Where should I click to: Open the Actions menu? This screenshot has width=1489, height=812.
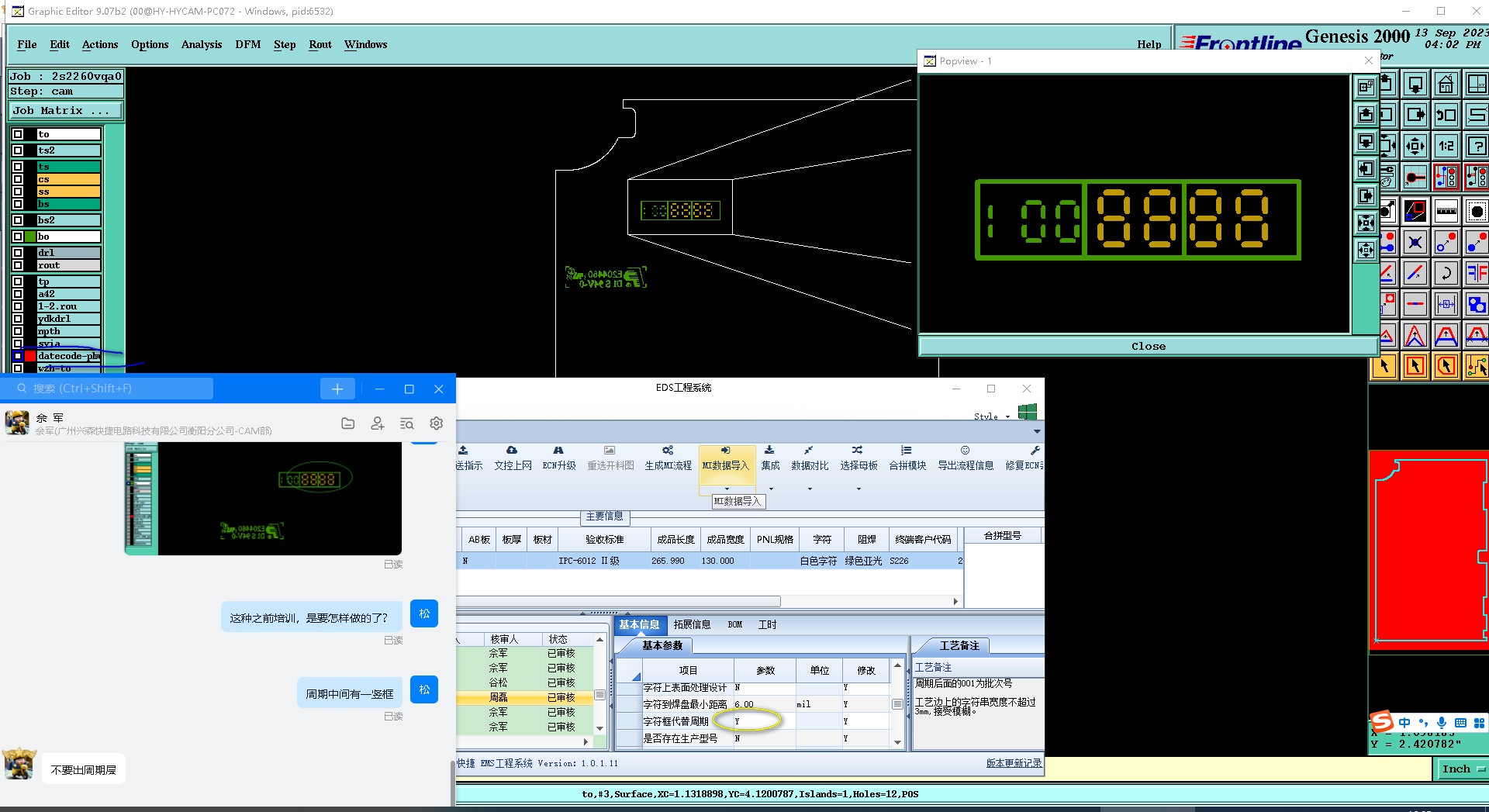coord(100,45)
